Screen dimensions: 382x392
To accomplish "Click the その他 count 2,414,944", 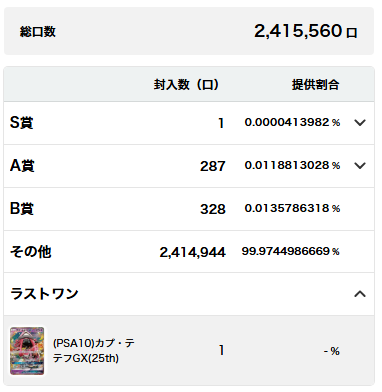I will 192,252.
